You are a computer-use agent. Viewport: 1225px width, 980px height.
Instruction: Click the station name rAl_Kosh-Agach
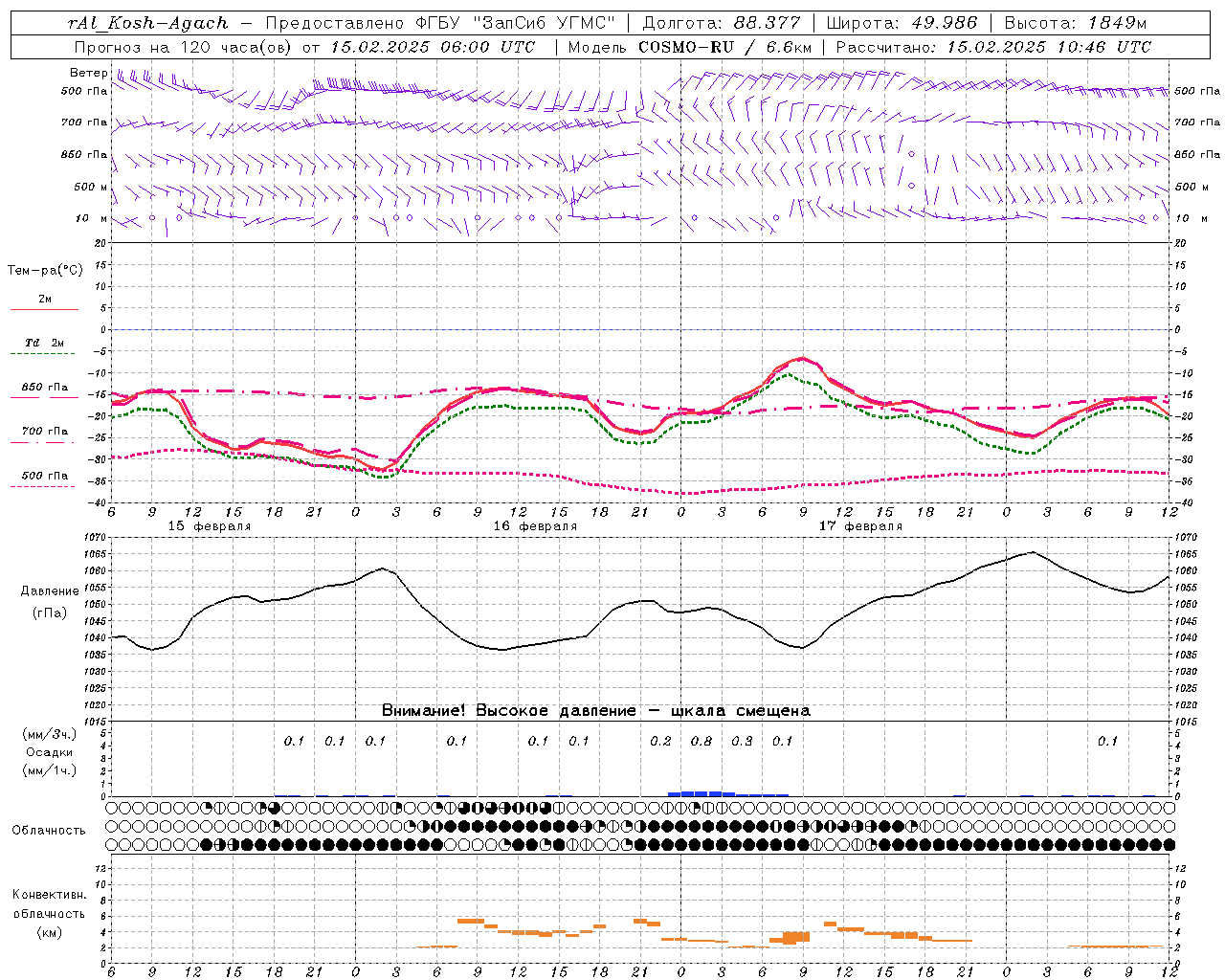148,23
